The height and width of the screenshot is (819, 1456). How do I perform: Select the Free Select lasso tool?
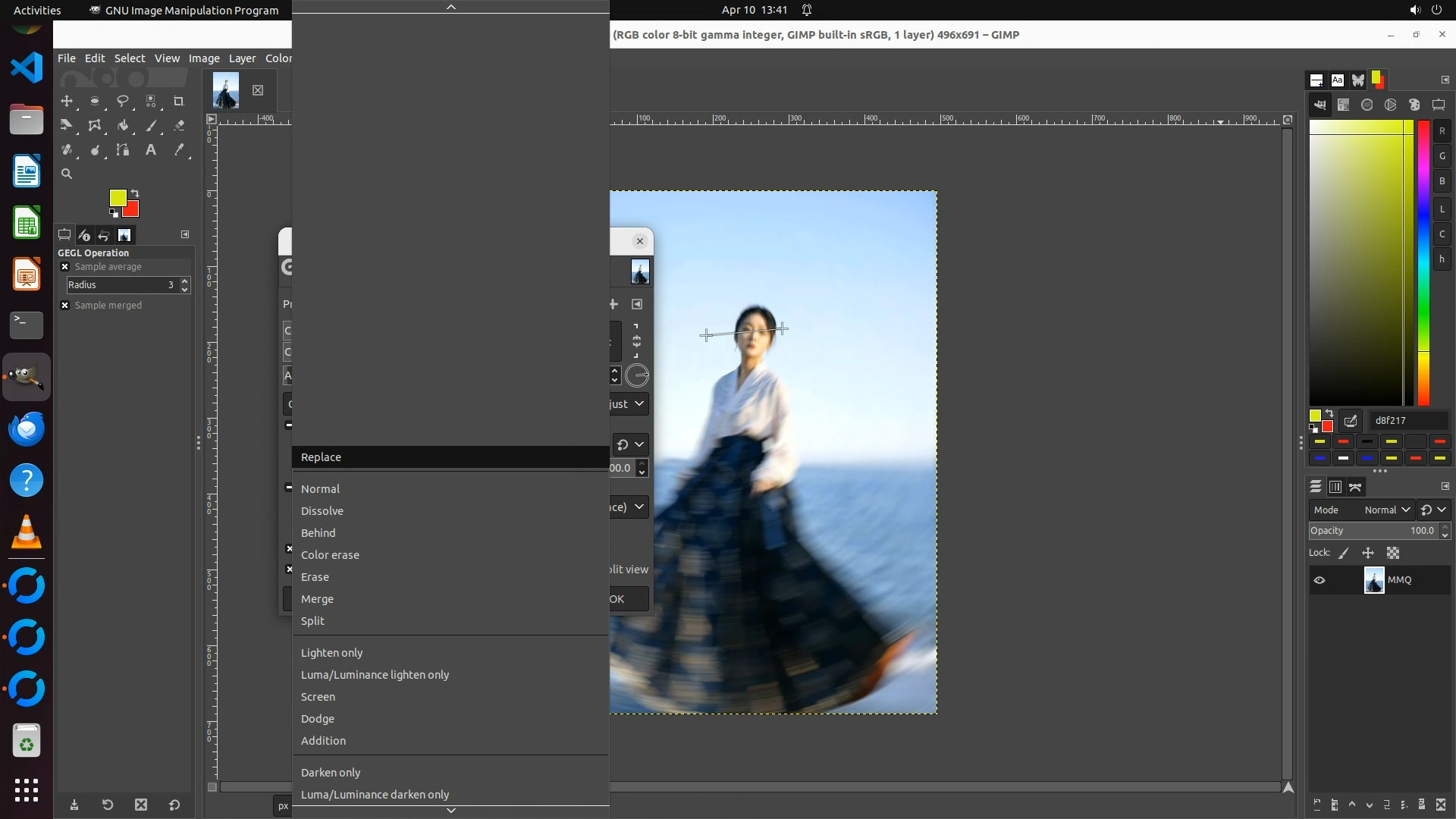coord(123,102)
